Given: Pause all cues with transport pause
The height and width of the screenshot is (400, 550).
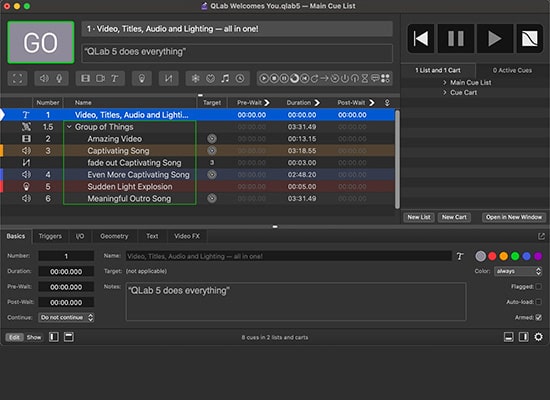Looking at the screenshot, I should pyautogui.click(x=456, y=39).
